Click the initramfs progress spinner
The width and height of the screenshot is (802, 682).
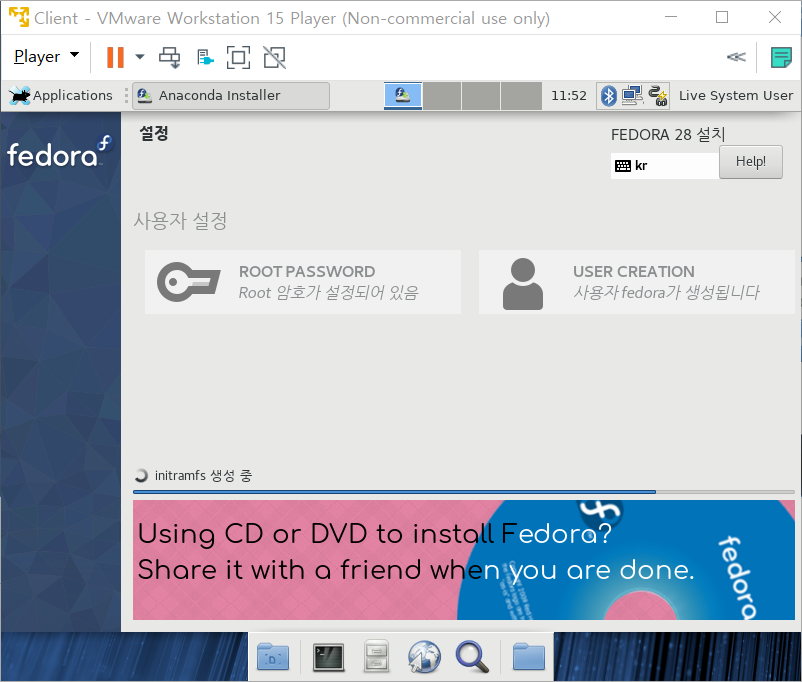point(141,476)
